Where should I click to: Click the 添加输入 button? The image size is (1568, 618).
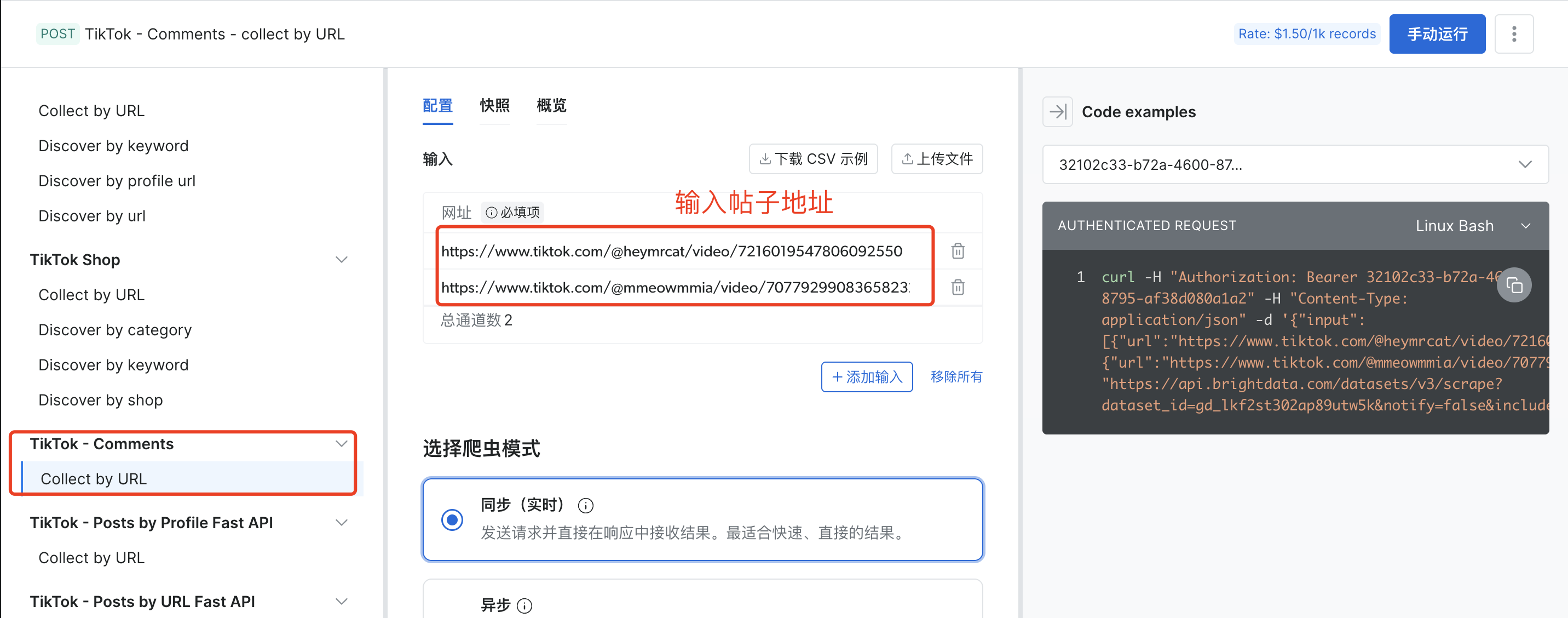click(866, 377)
